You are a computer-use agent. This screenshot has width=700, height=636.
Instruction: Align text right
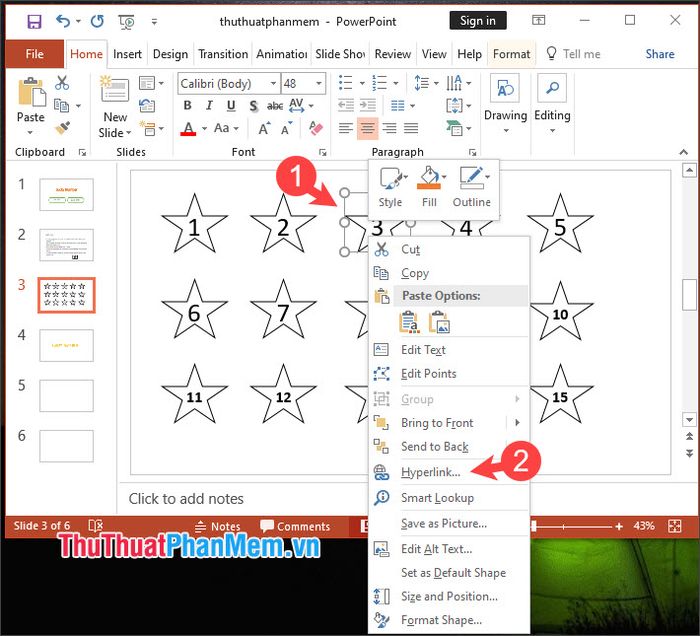[389, 129]
